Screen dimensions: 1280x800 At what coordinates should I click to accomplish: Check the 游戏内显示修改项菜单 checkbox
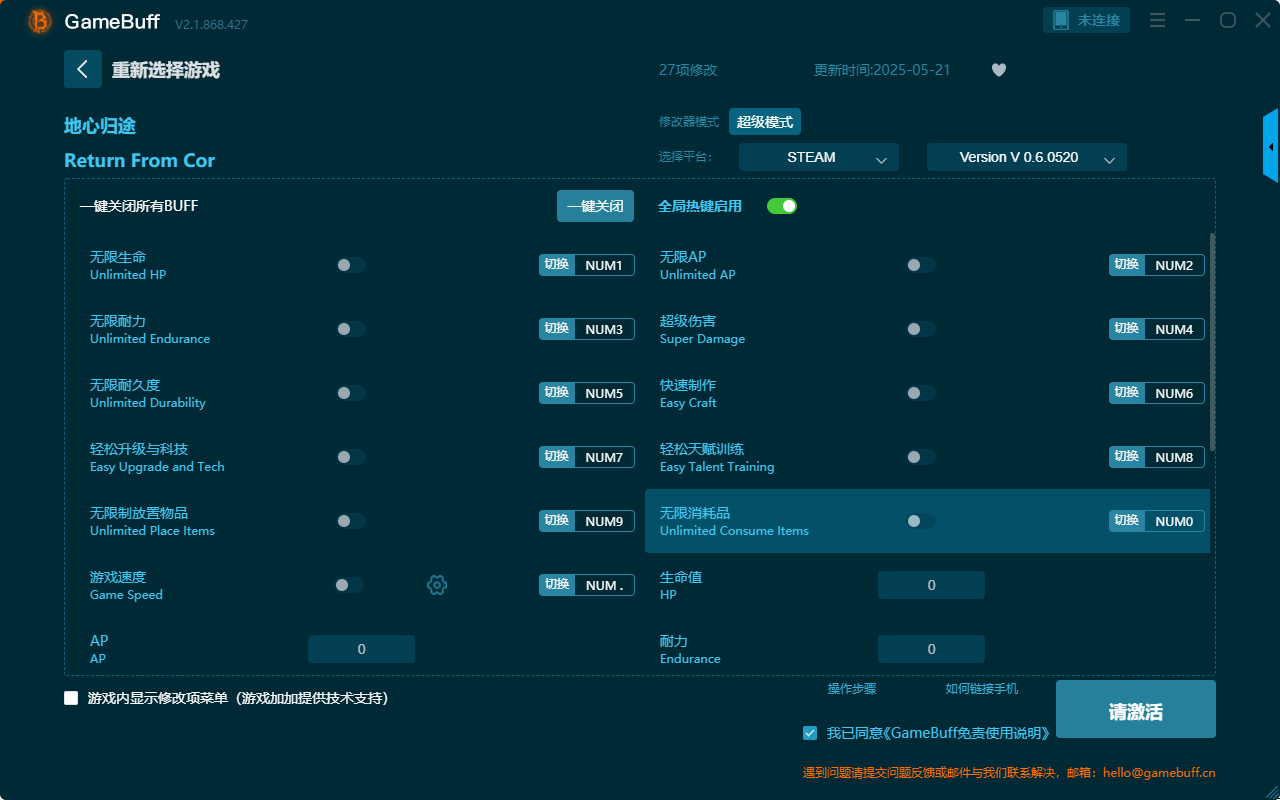click(x=71, y=698)
